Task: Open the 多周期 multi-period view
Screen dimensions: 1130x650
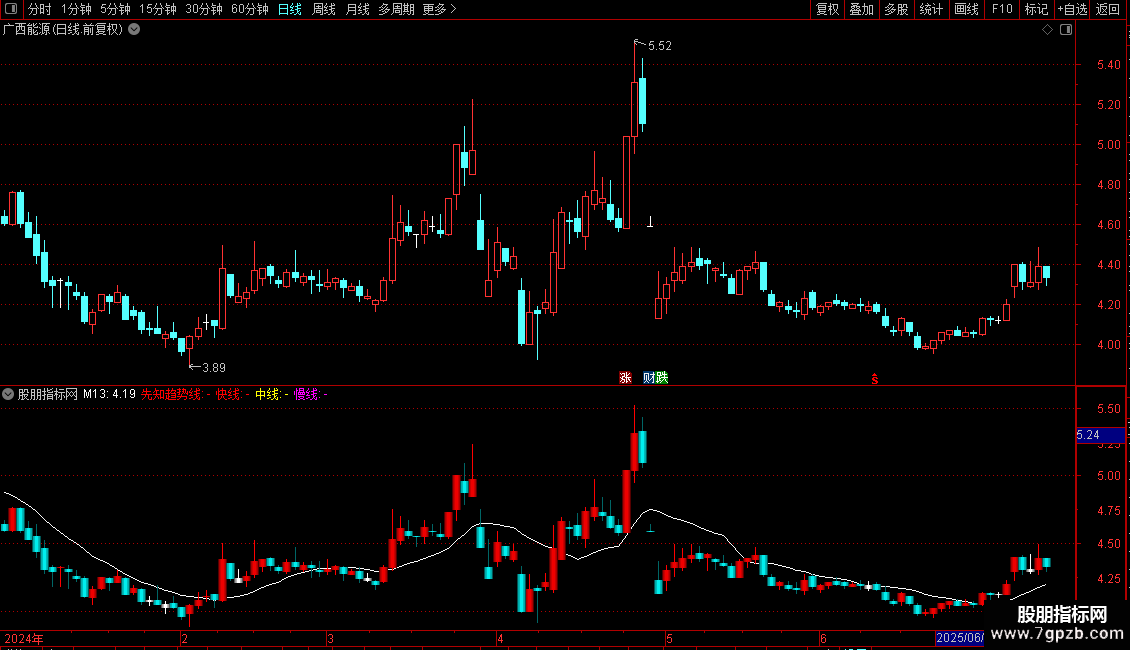Action: pyautogui.click(x=396, y=9)
